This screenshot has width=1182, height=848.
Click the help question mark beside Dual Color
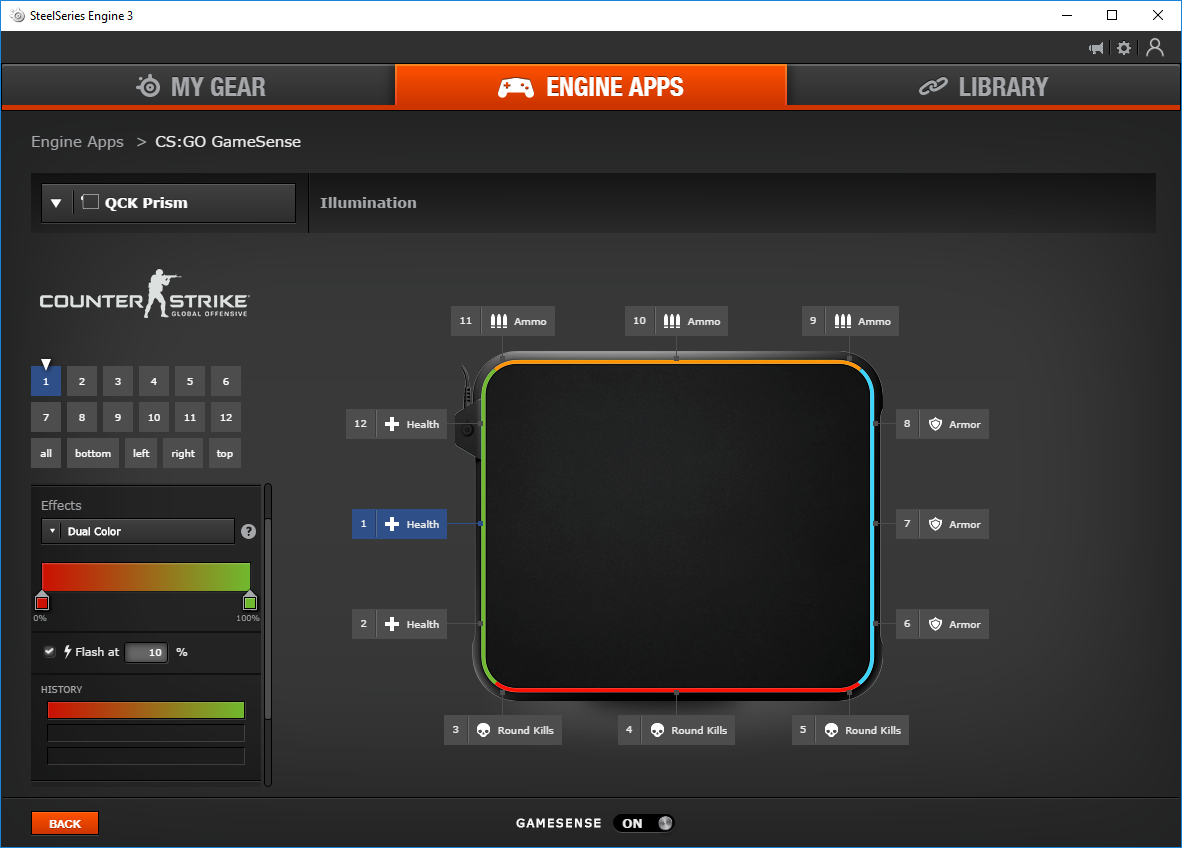coord(248,532)
